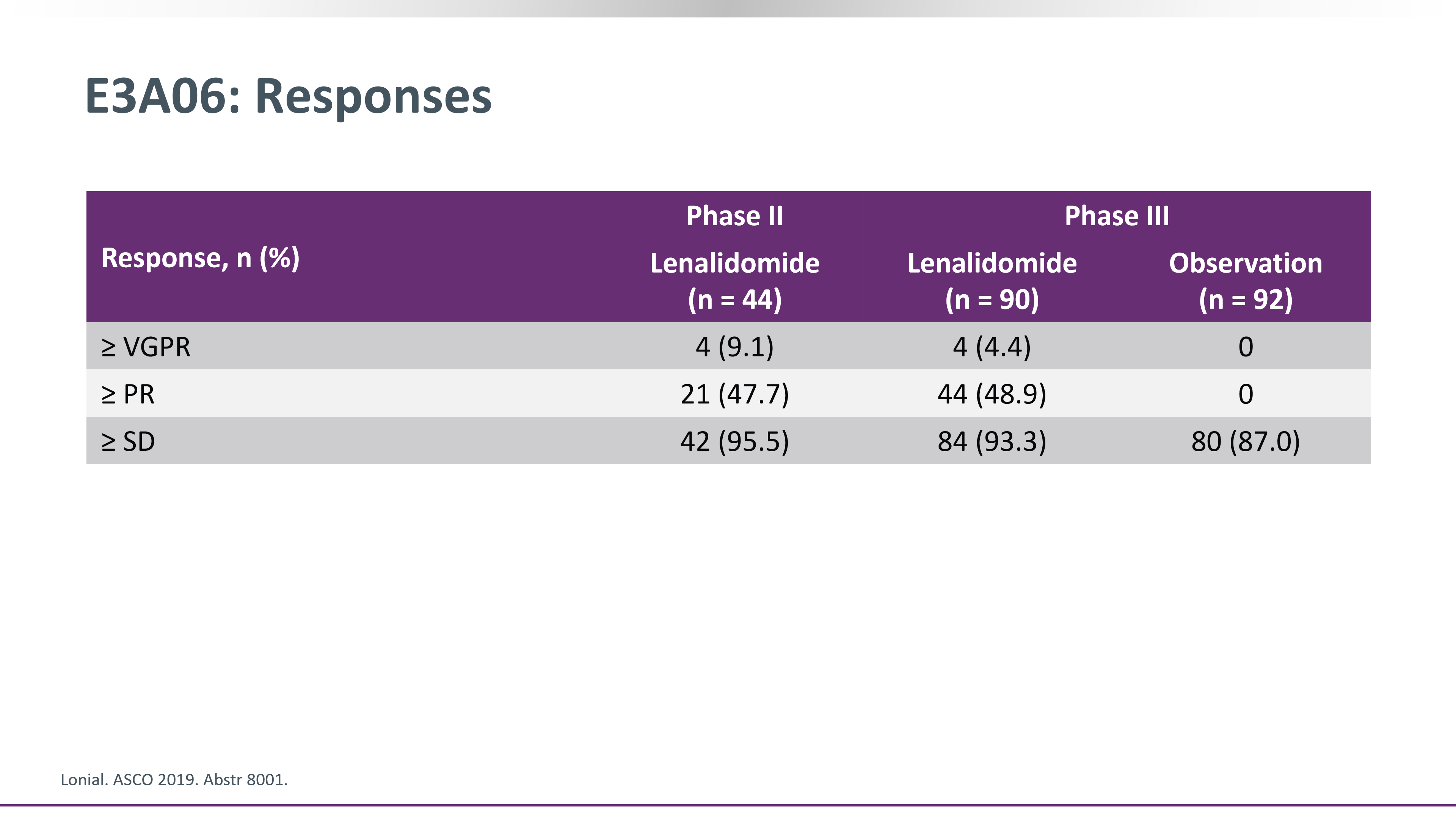The height and width of the screenshot is (819, 1456).
Task: Click the Observation 0 value in VGPR row
Action: pyautogui.click(x=1246, y=347)
